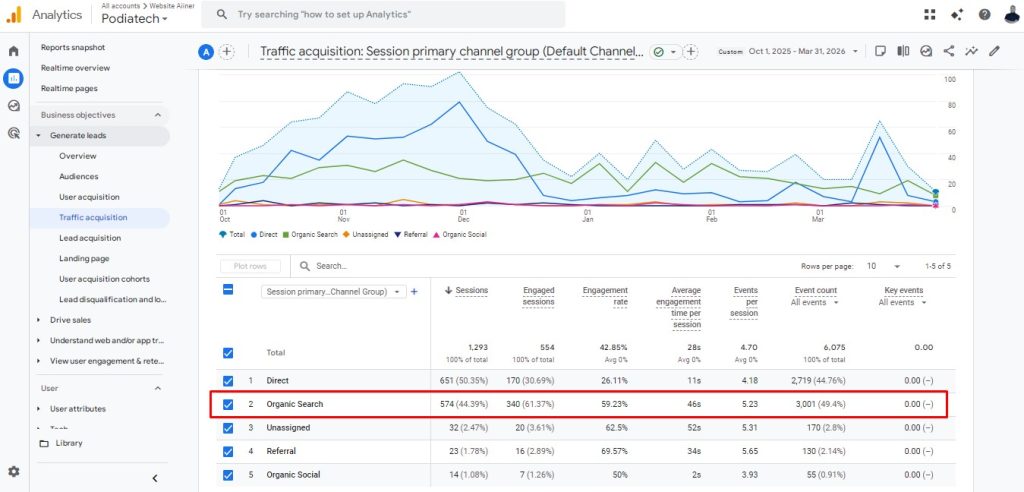This screenshot has width=1024, height=492.
Task: Open the date range picker dropdown
Action: [789, 52]
